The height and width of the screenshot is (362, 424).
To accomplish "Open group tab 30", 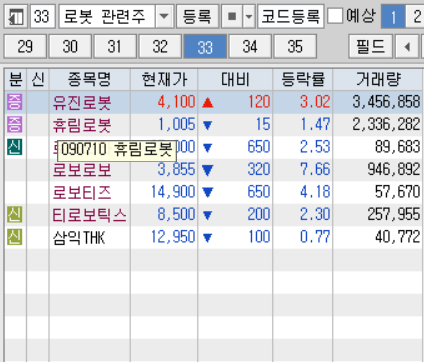I will click(x=70, y=46).
